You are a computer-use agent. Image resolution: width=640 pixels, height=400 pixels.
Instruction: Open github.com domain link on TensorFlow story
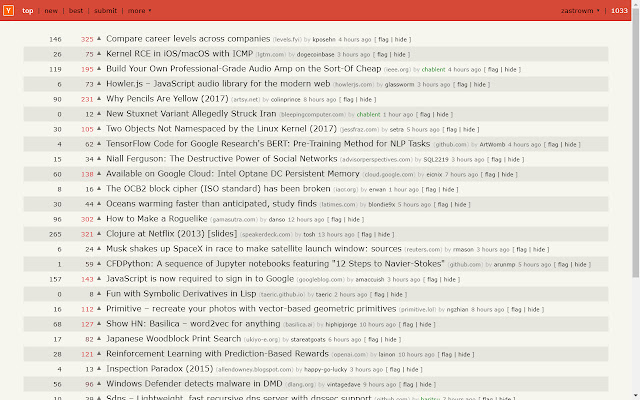point(451,144)
